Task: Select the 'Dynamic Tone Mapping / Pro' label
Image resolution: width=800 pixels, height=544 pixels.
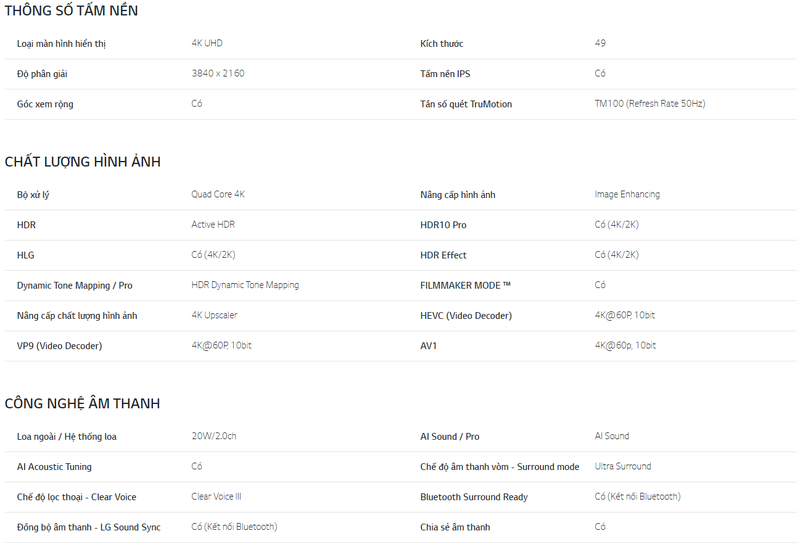Action: pos(74,286)
